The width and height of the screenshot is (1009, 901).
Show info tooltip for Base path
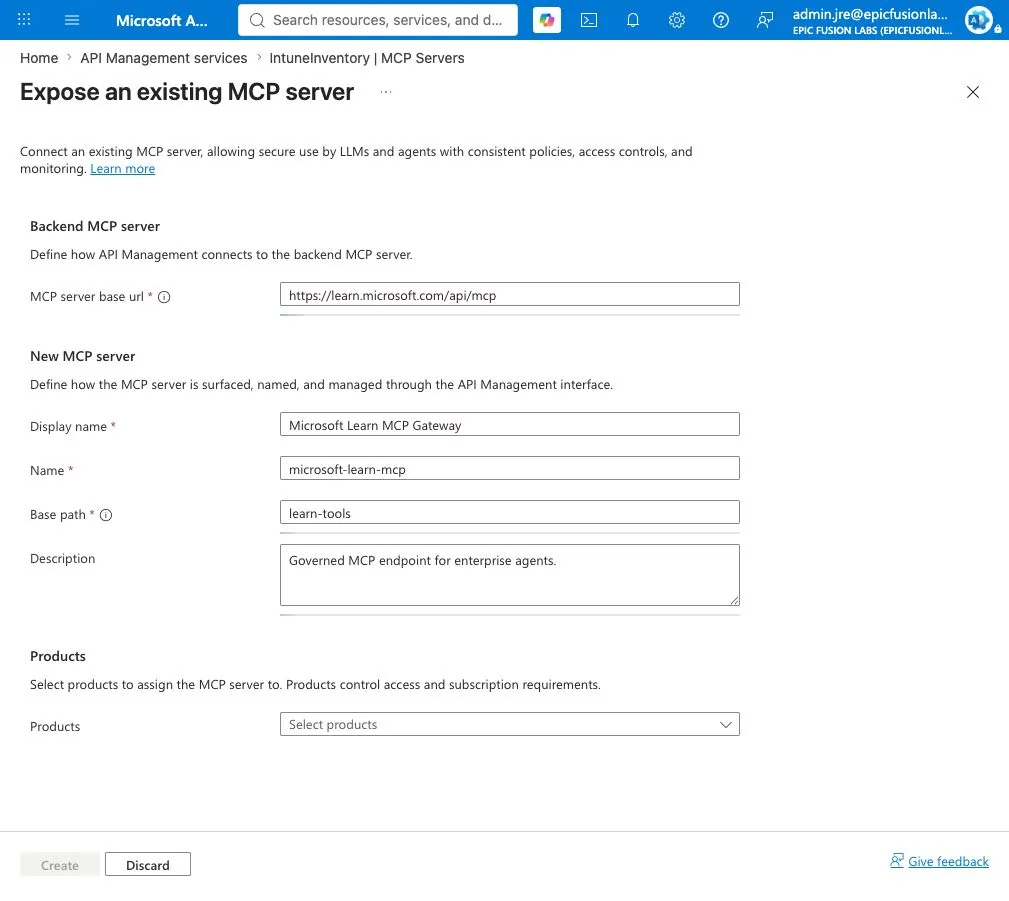[x=106, y=515]
